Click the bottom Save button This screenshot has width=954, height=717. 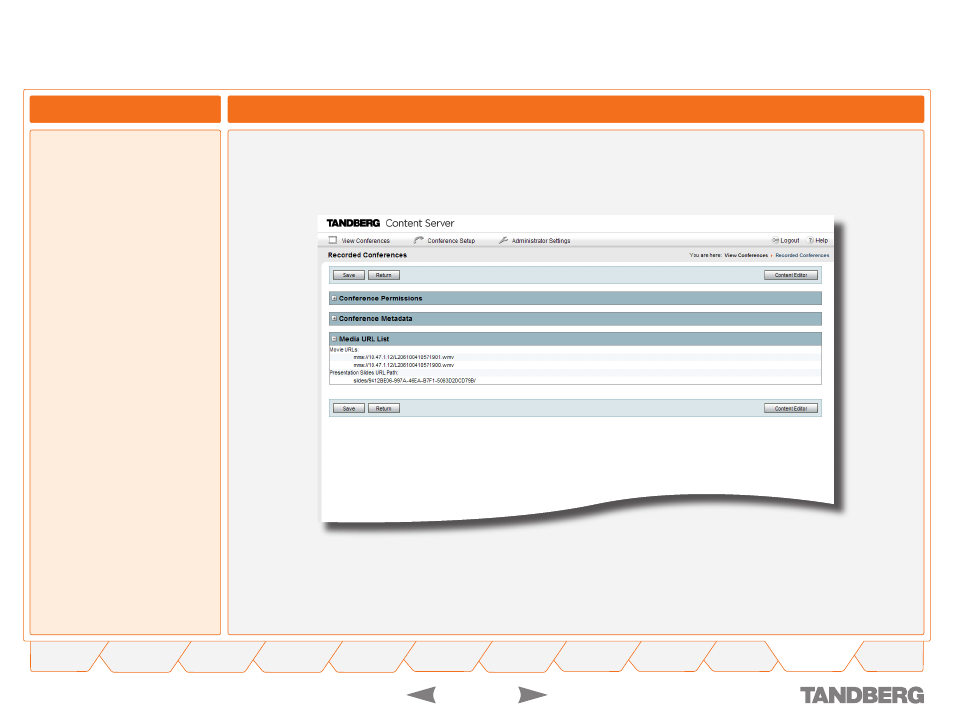click(x=349, y=408)
